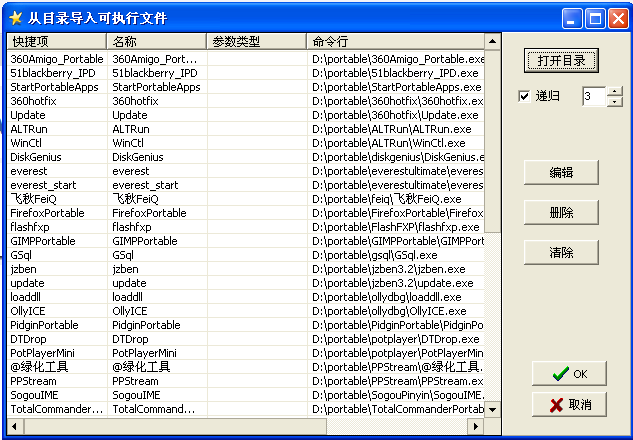Click the 编辑 button
The image size is (633, 440).
pyautogui.click(x=561, y=172)
